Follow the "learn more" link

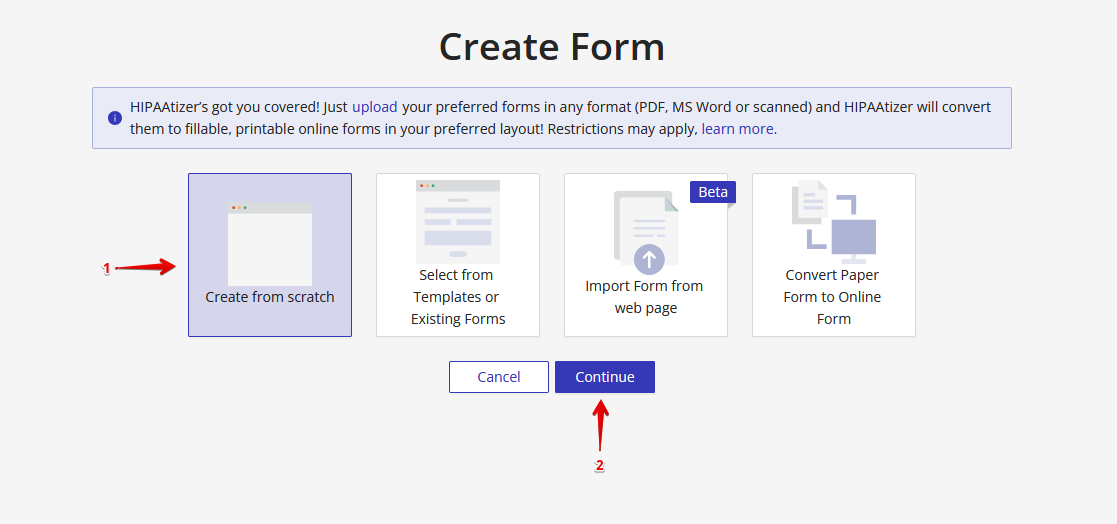pyautogui.click(x=737, y=129)
